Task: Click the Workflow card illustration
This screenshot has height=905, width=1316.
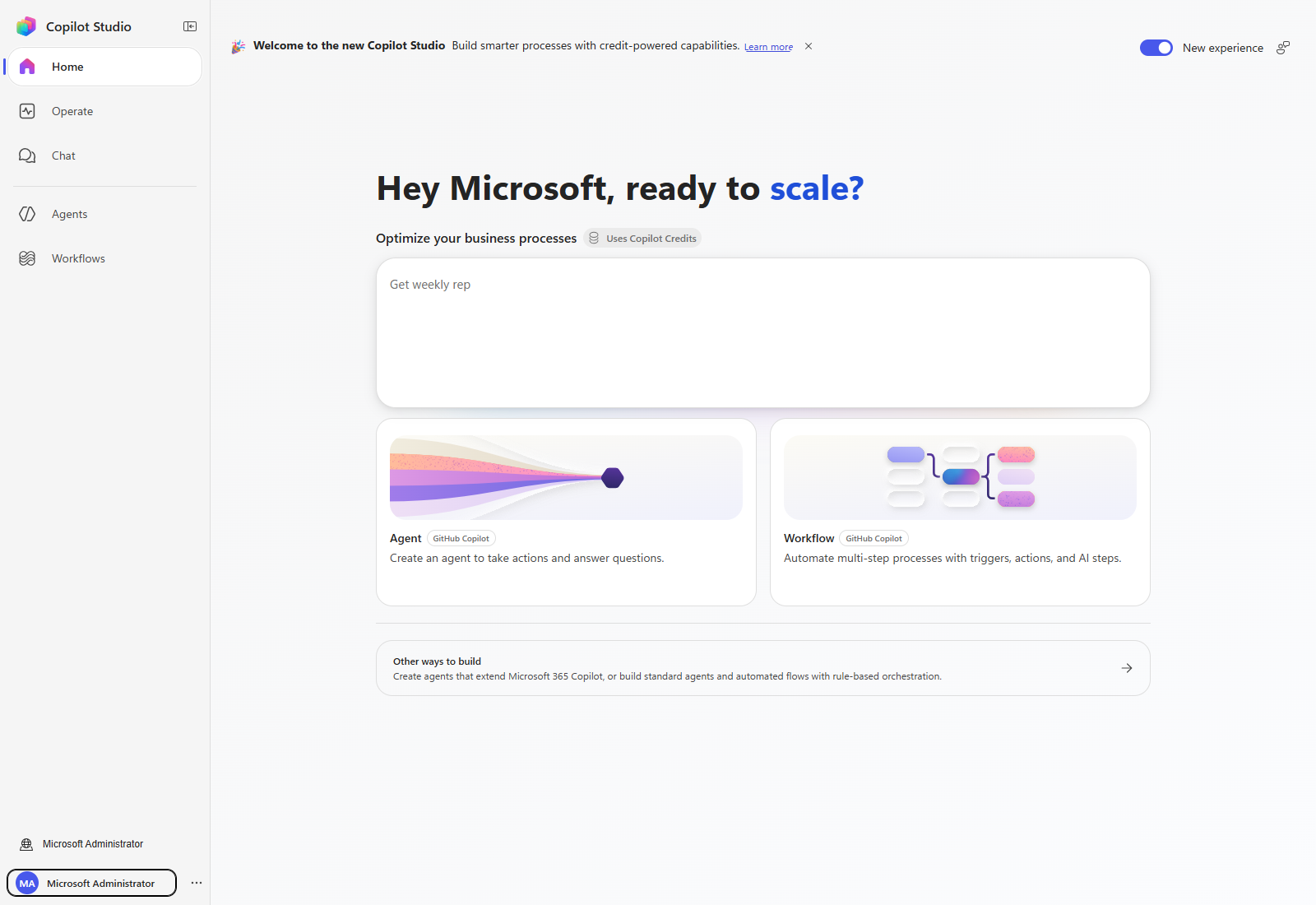Action: [x=960, y=477]
